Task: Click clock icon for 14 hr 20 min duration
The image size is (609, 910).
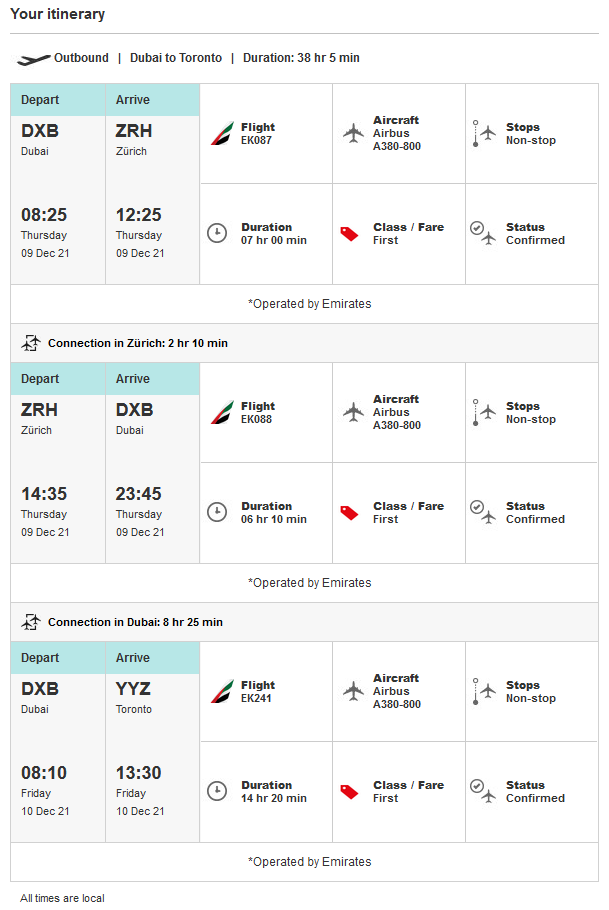Action: (x=217, y=791)
